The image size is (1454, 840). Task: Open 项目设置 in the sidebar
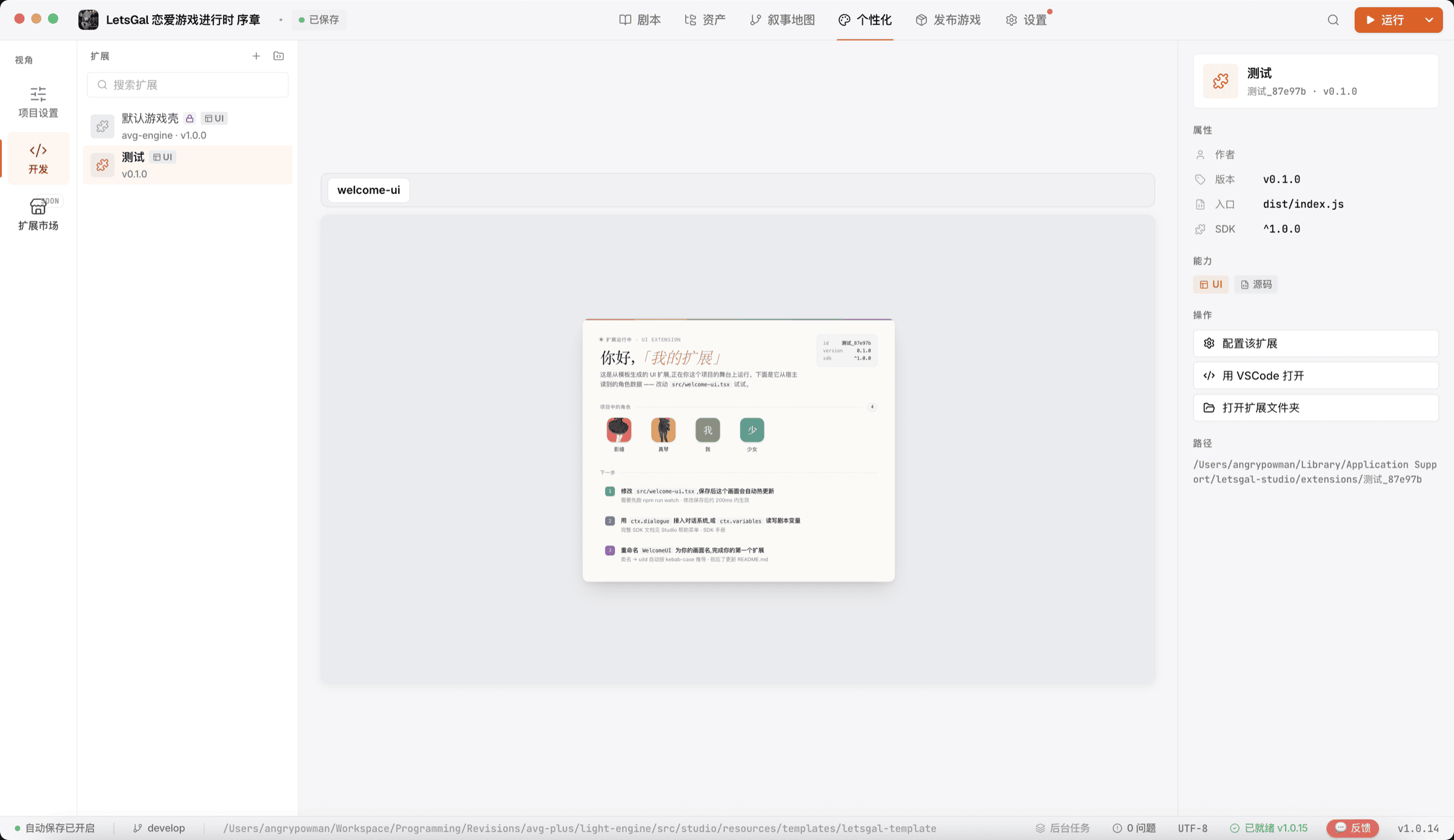pyautogui.click(x=38, y=102)
